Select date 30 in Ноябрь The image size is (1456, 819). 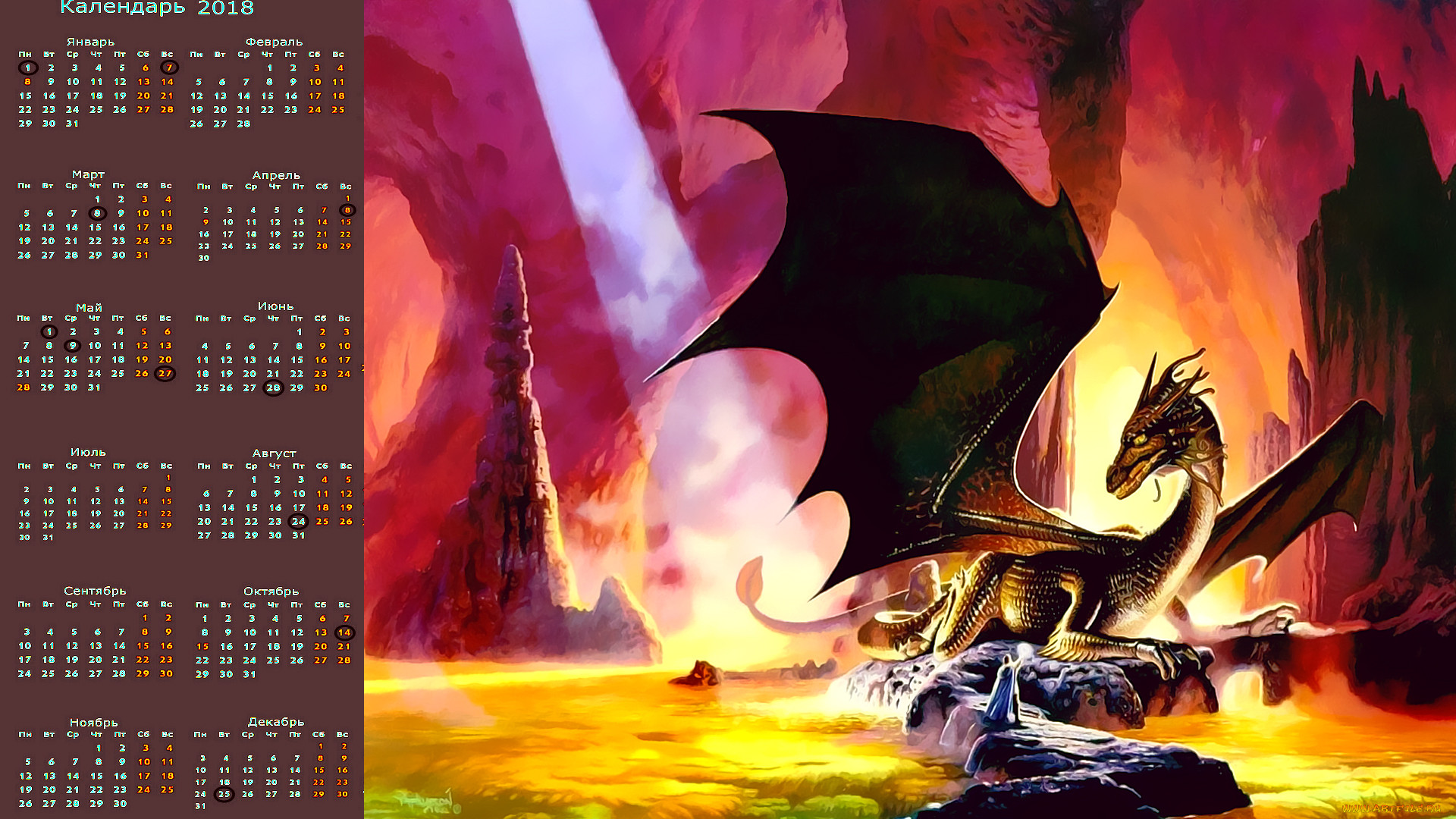[120, 803]
